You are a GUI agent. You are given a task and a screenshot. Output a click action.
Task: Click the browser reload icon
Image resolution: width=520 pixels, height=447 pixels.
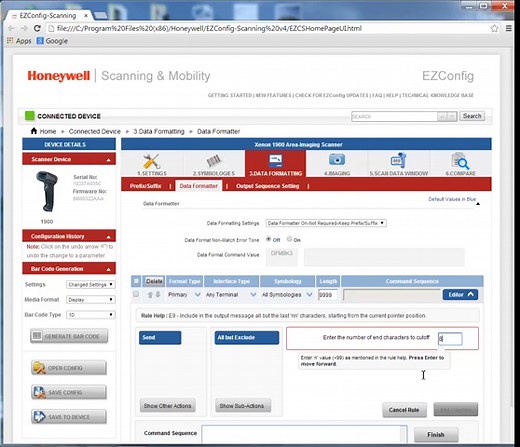point(37,28)
